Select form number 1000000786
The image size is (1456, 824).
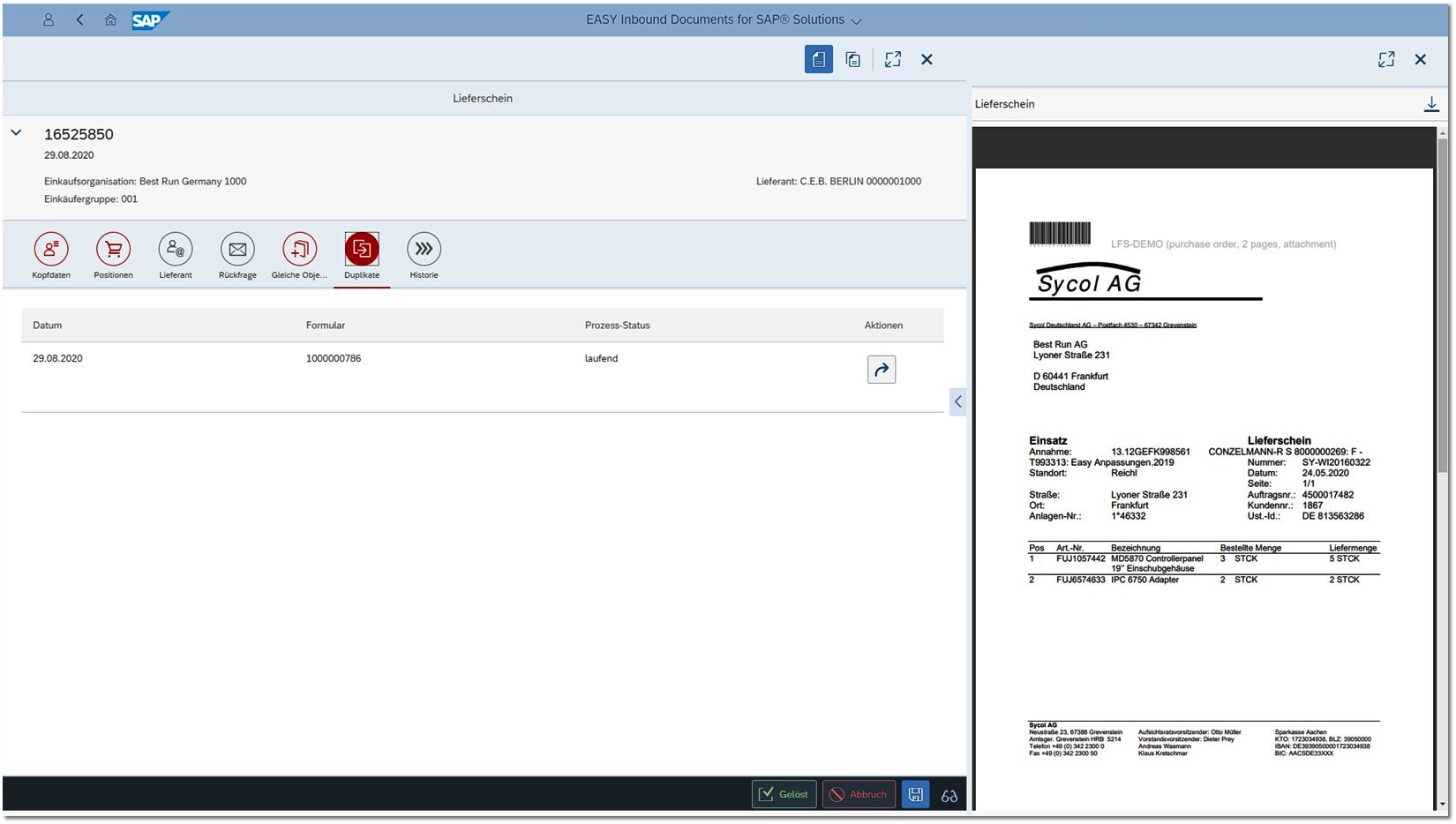tap(334, 358)
